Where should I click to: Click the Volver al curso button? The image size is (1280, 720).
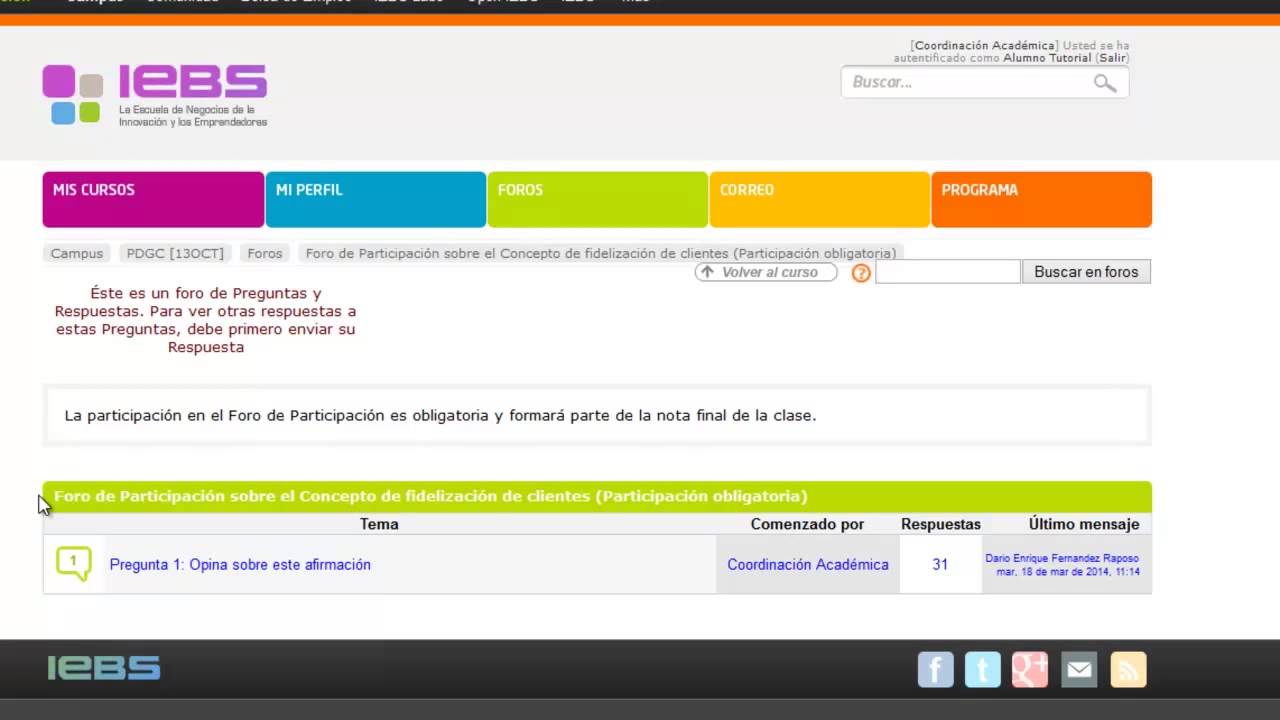766,272
